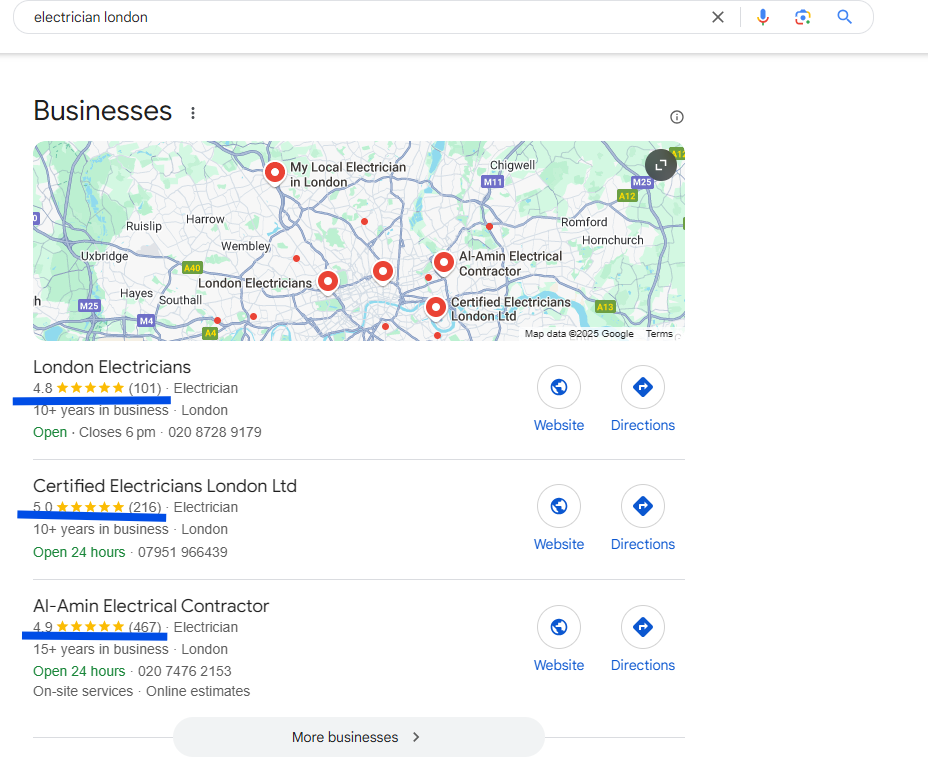Click the More businesses button
928x766 pixels.
(x=358, y=737)
